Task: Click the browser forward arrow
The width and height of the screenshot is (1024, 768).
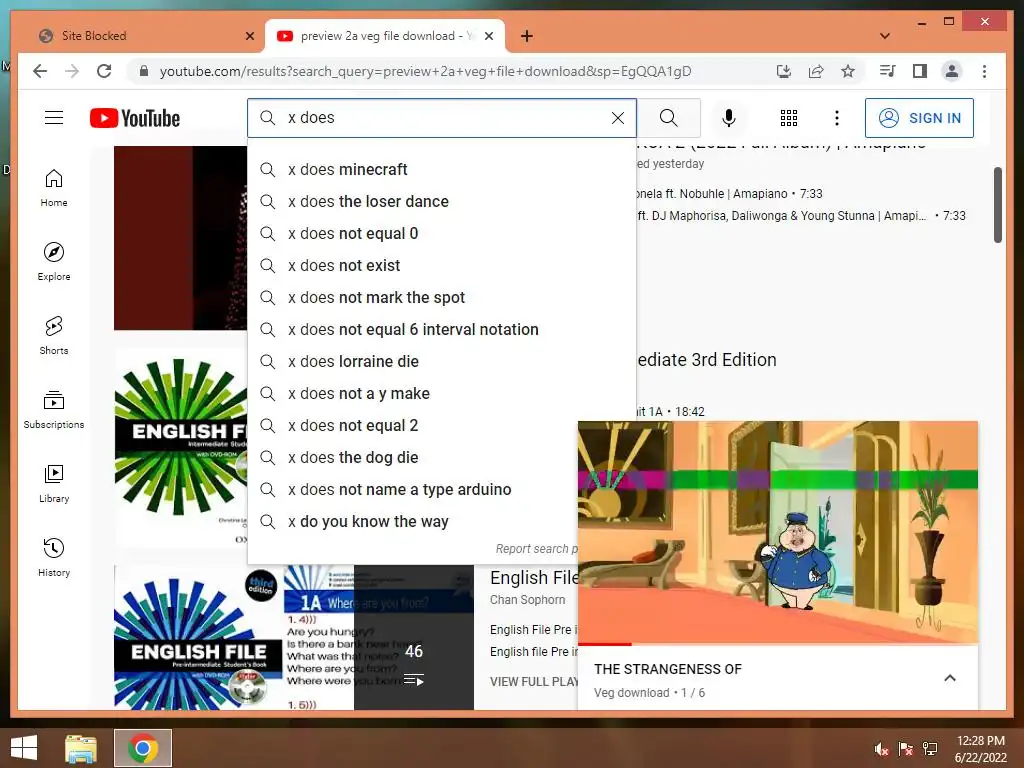Action: [x=72, y=71]
